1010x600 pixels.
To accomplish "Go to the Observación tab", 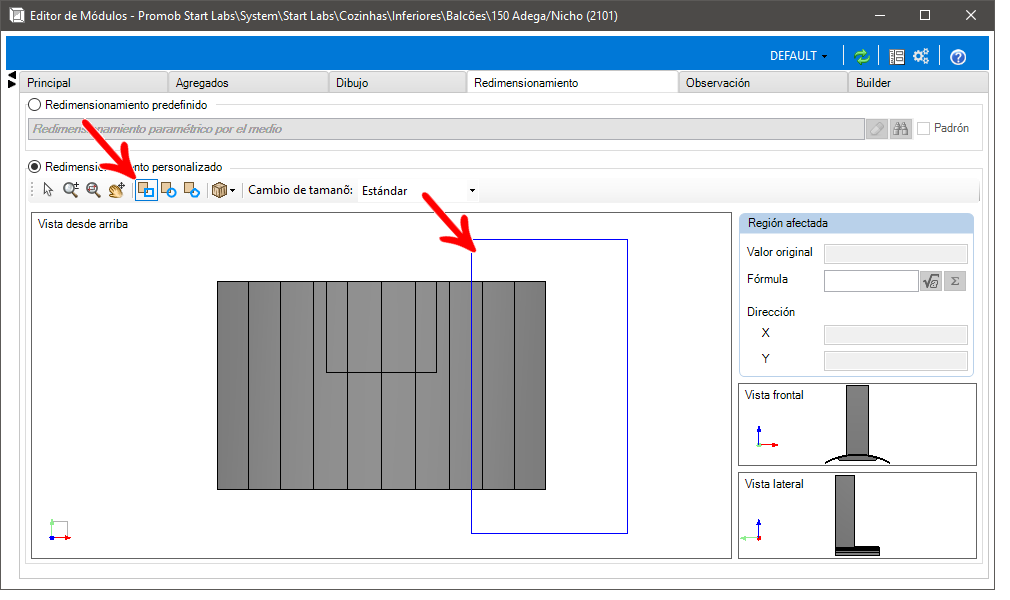I will pyautogui.click(x=763, y=82).
